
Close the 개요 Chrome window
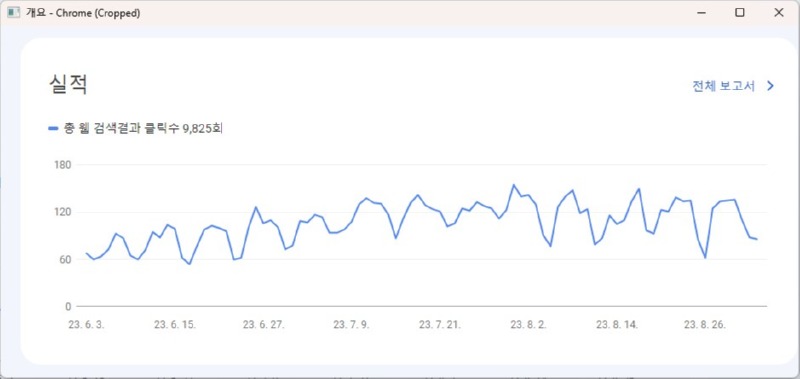[779, 13]
